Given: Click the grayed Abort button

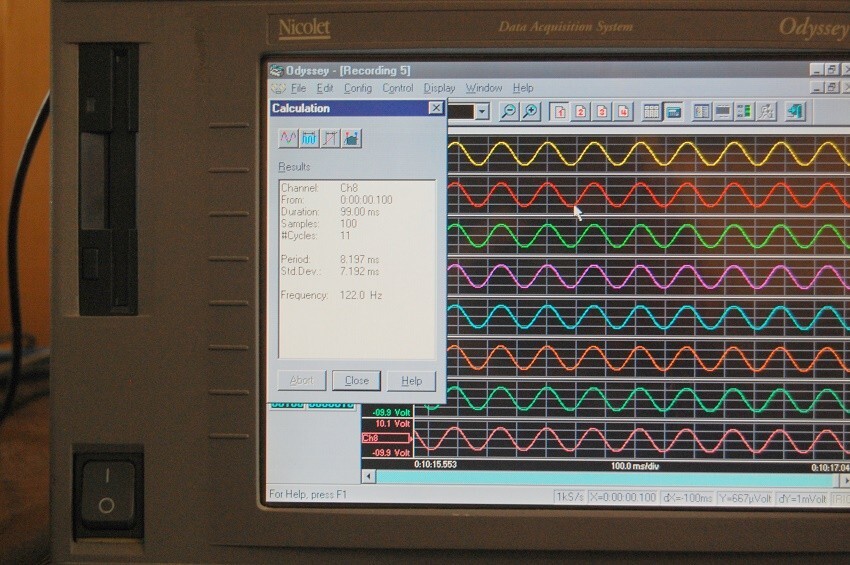Looking at the screenshot, I should pos(301,381).
